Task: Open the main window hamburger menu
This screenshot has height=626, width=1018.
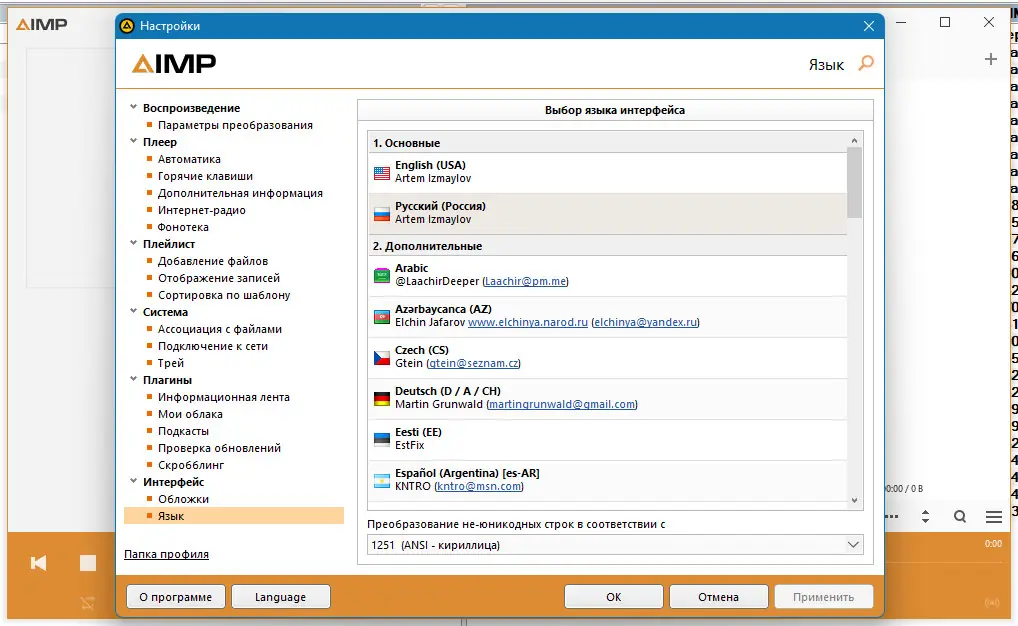Action: point(993,517)
